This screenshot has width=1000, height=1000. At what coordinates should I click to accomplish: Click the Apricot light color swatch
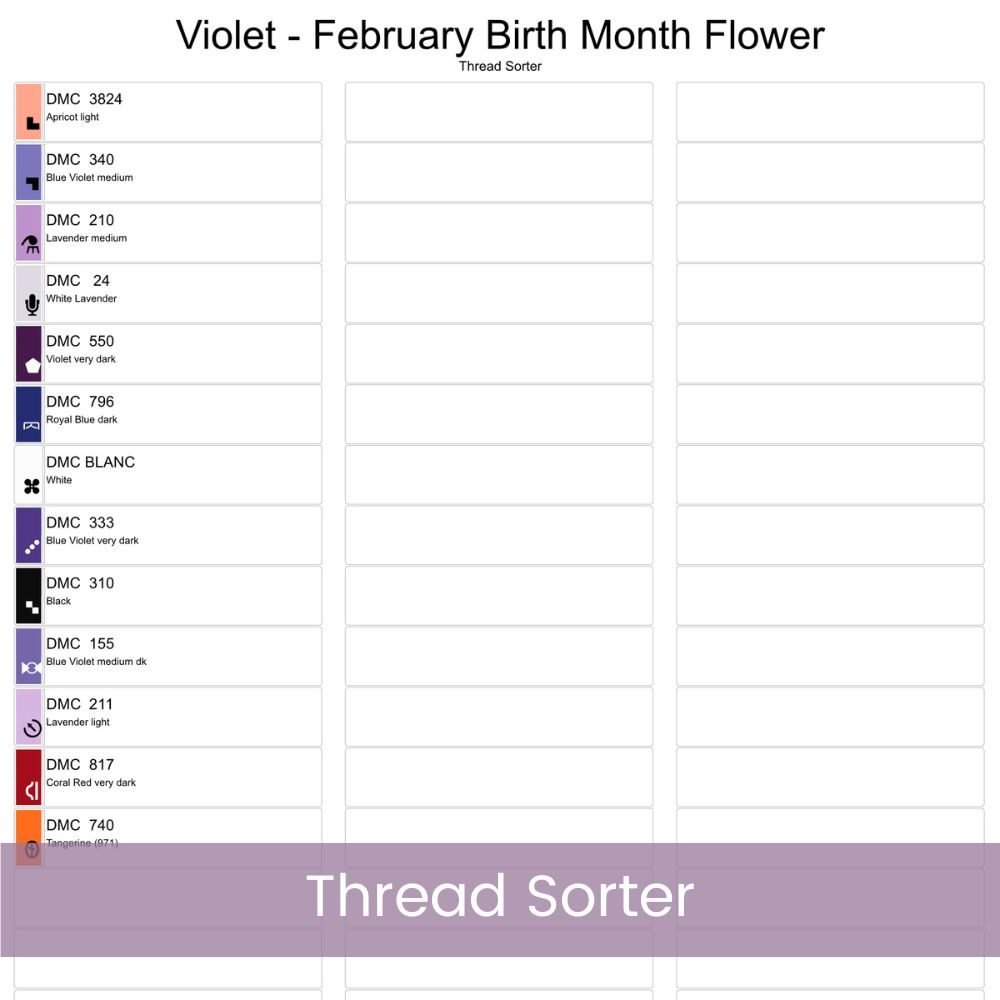pos(29,102)
